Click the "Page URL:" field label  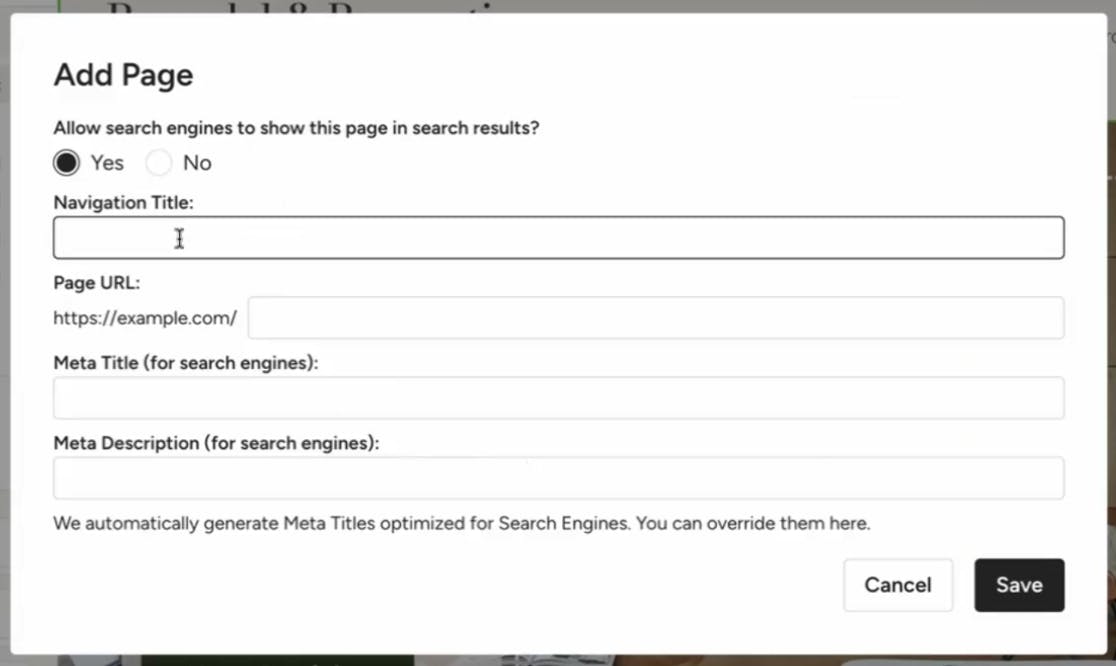[97, 283]
